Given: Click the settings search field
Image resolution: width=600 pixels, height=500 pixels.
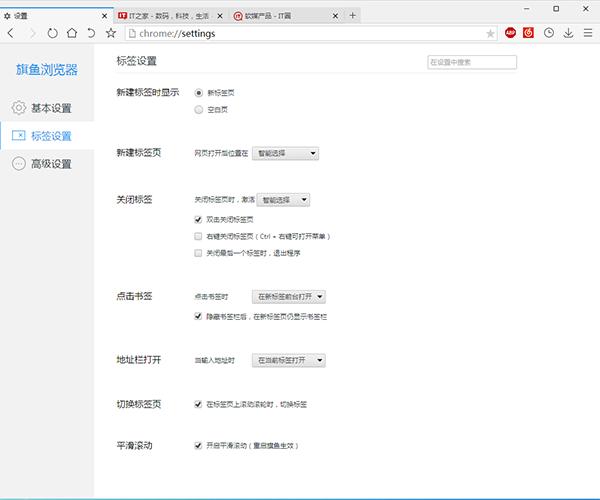Looking at the screenshot, I should pyautogui.click(x=471, y=62).
